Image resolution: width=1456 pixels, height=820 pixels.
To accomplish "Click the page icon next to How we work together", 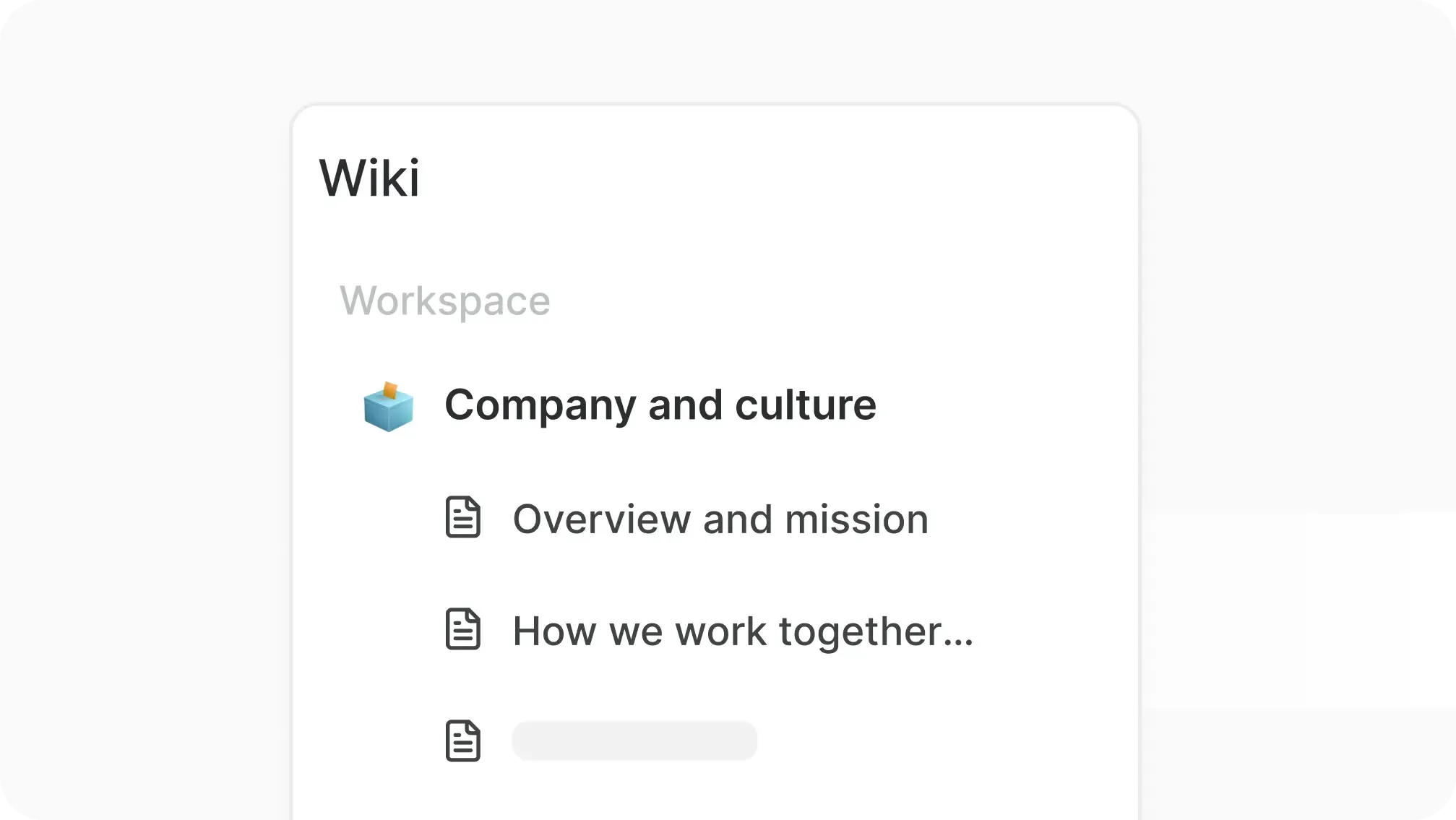I will pyautogui.click(x=463, y=630).
